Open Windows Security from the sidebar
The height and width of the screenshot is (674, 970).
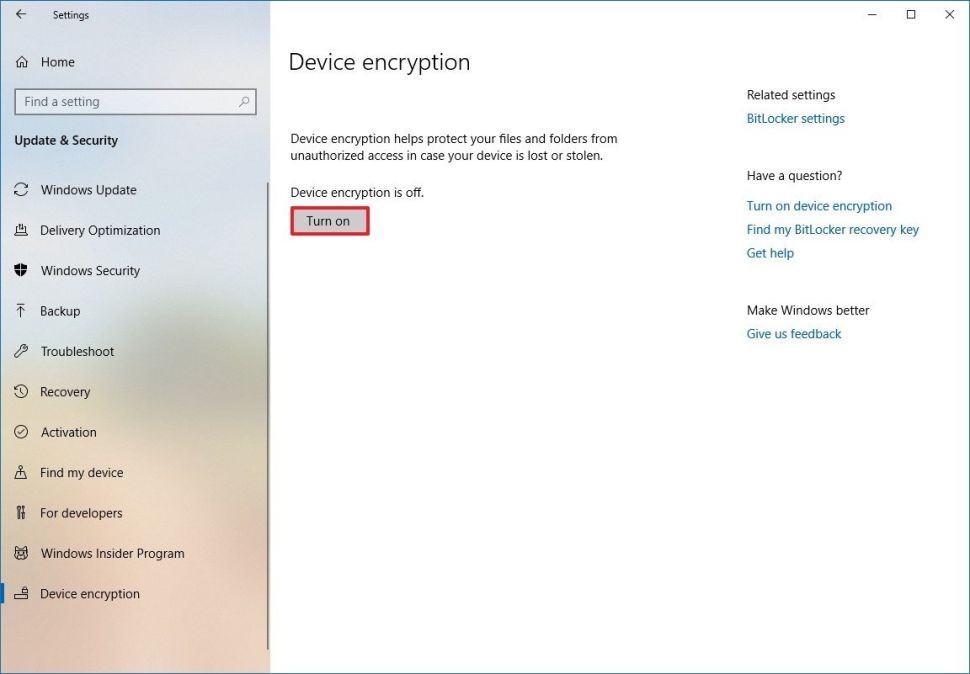[22, 270]
